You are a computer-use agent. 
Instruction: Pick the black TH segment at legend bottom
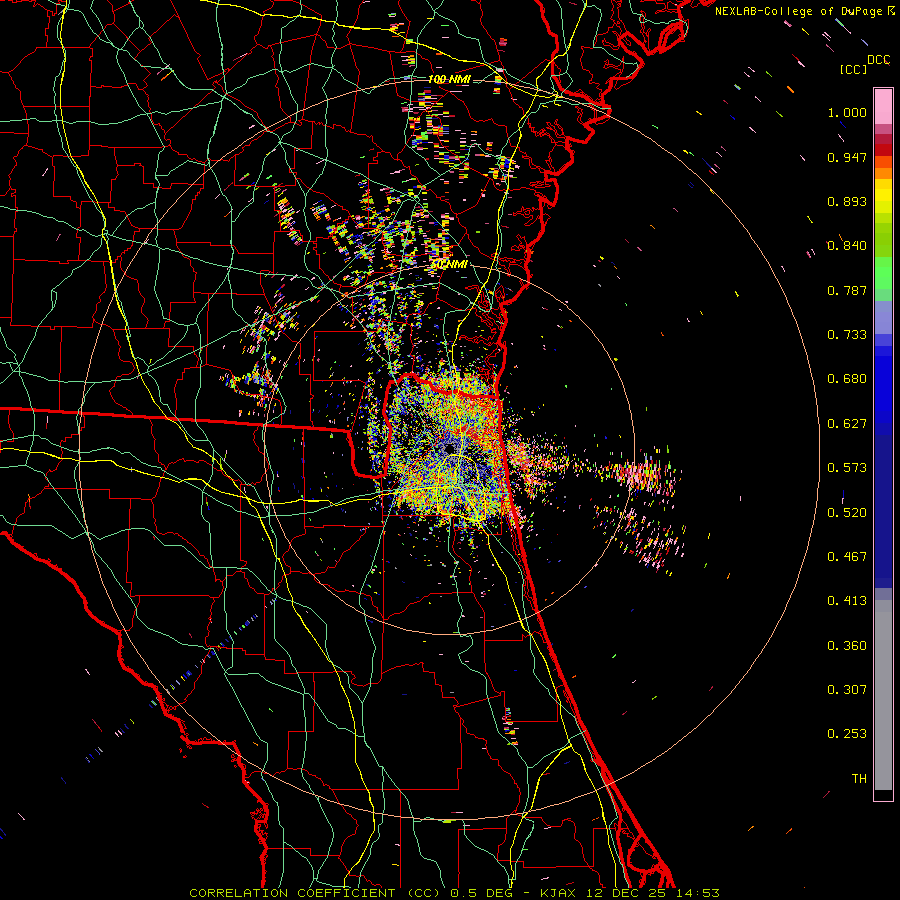tap(883, 795)
